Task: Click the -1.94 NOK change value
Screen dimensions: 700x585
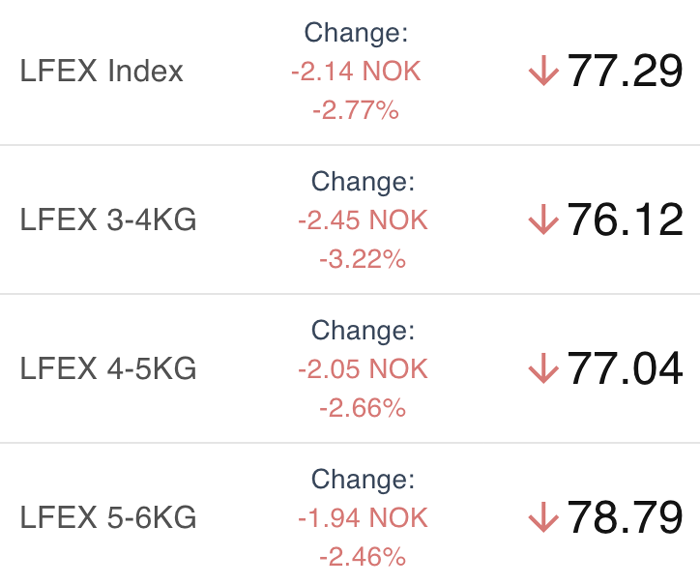Action: (362, 518)
